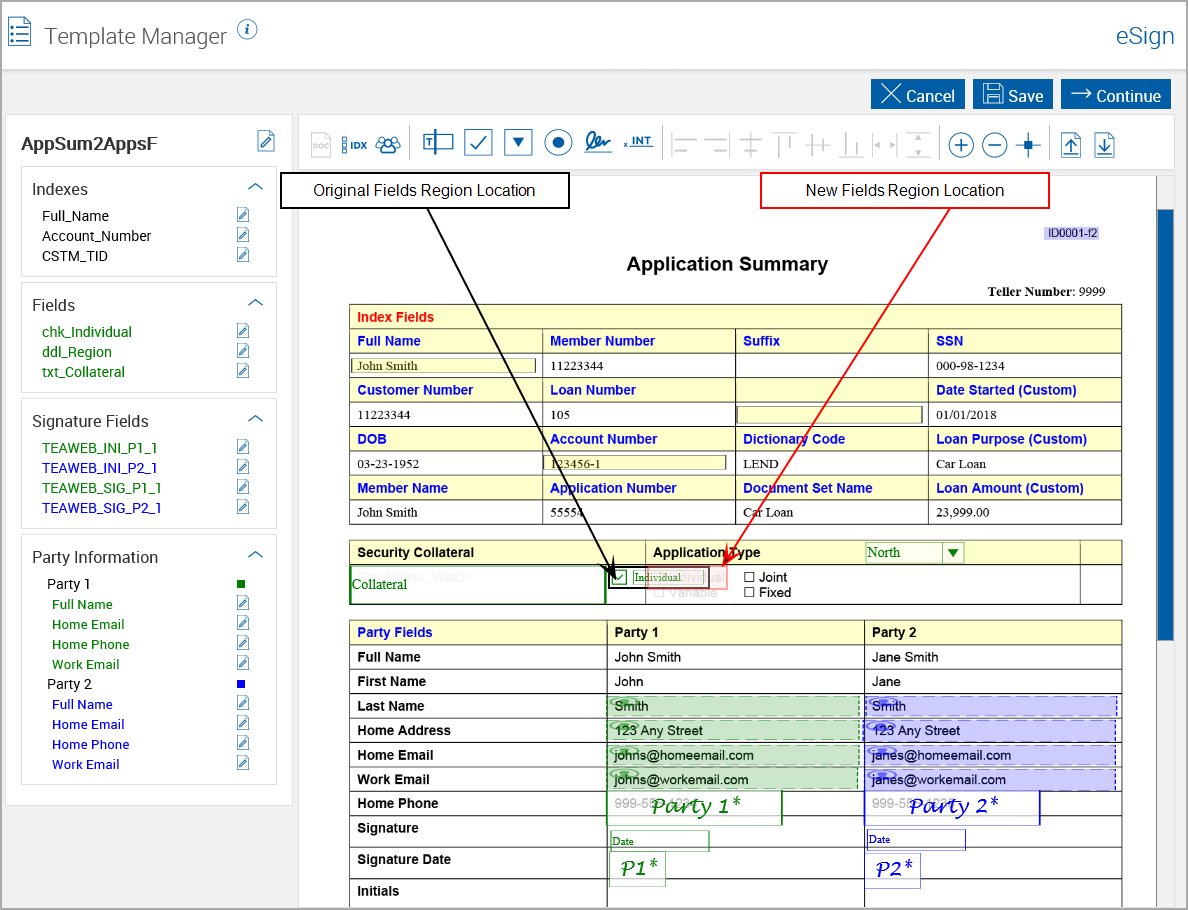Collapse the Party Information section
Image resolution: width=1188 pixels, height=910 pixels.
255,555
